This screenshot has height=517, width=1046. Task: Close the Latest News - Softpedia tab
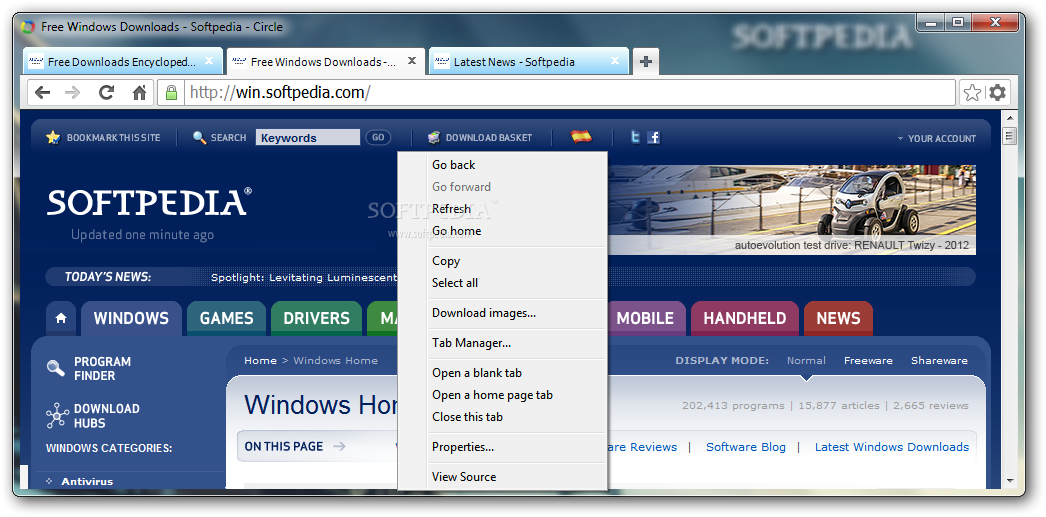(x=615, y=61)
